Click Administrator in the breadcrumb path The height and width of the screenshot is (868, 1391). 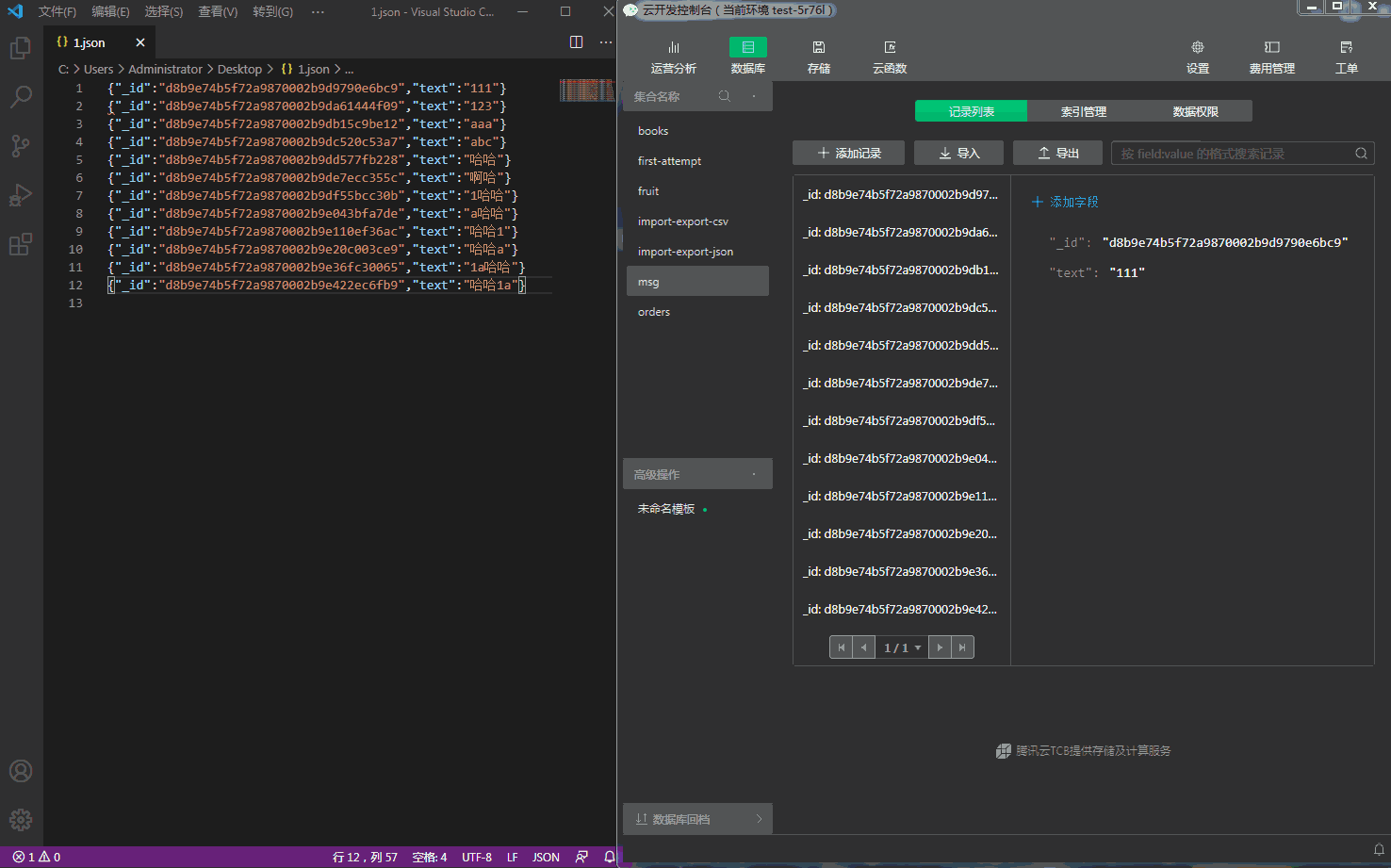(x=165, y=69)
